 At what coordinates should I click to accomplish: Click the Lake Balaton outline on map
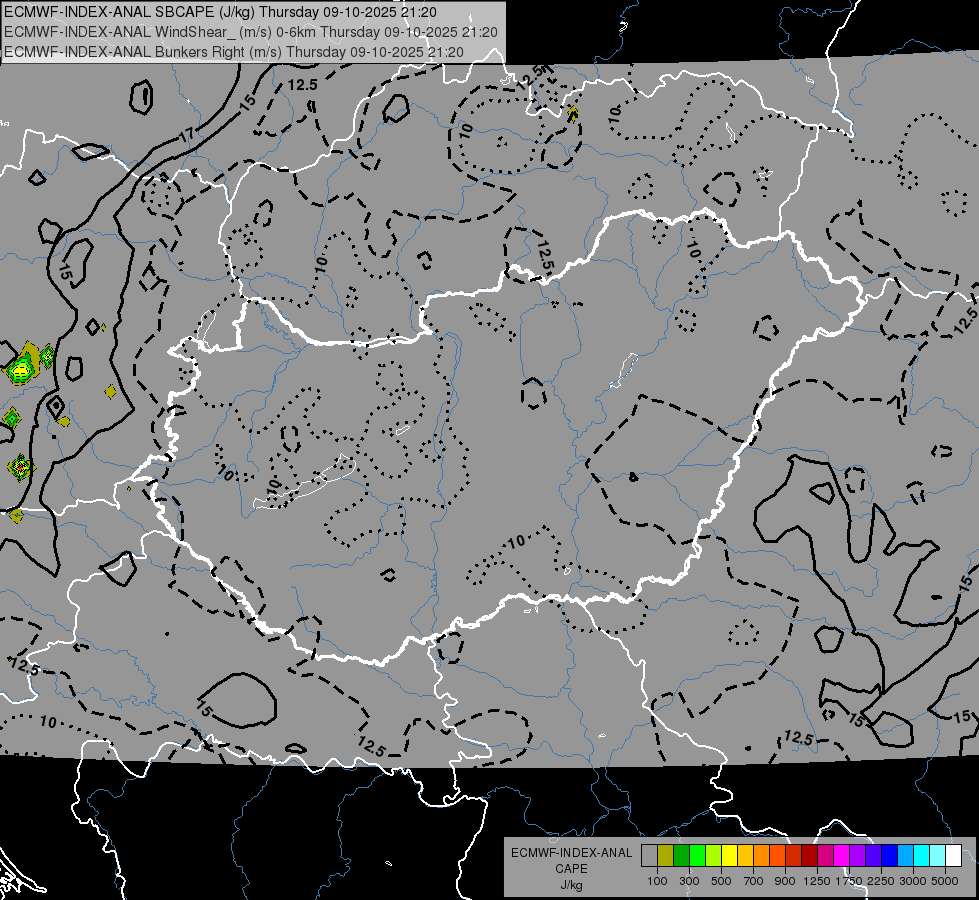point(304,482)
